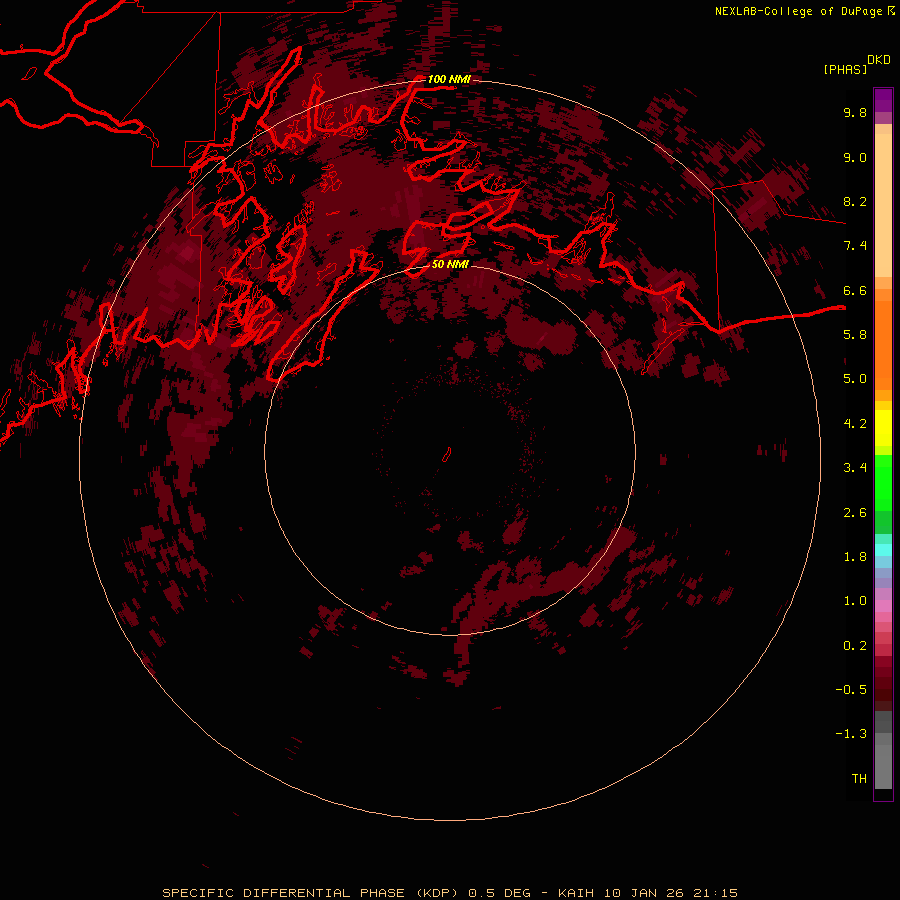This screenshot has width=900, height=900.
Task: Click the (KDP) product abbreviation in caption
Action: (x=436, y=893)
